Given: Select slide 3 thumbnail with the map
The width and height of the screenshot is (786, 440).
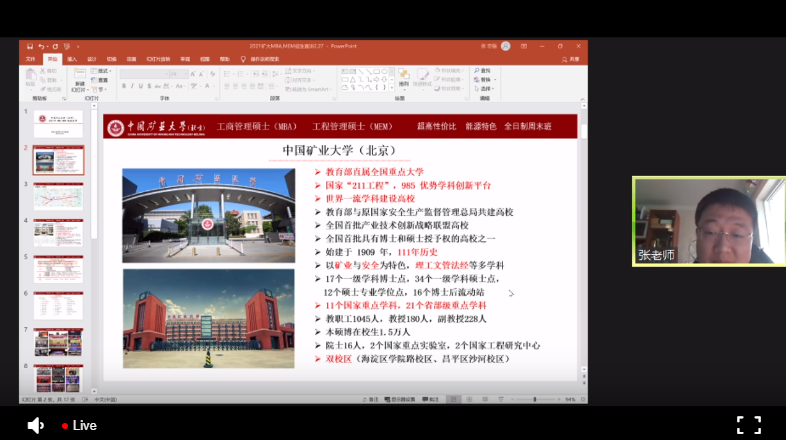Looking at the screenshot, I should pos(58,196).
